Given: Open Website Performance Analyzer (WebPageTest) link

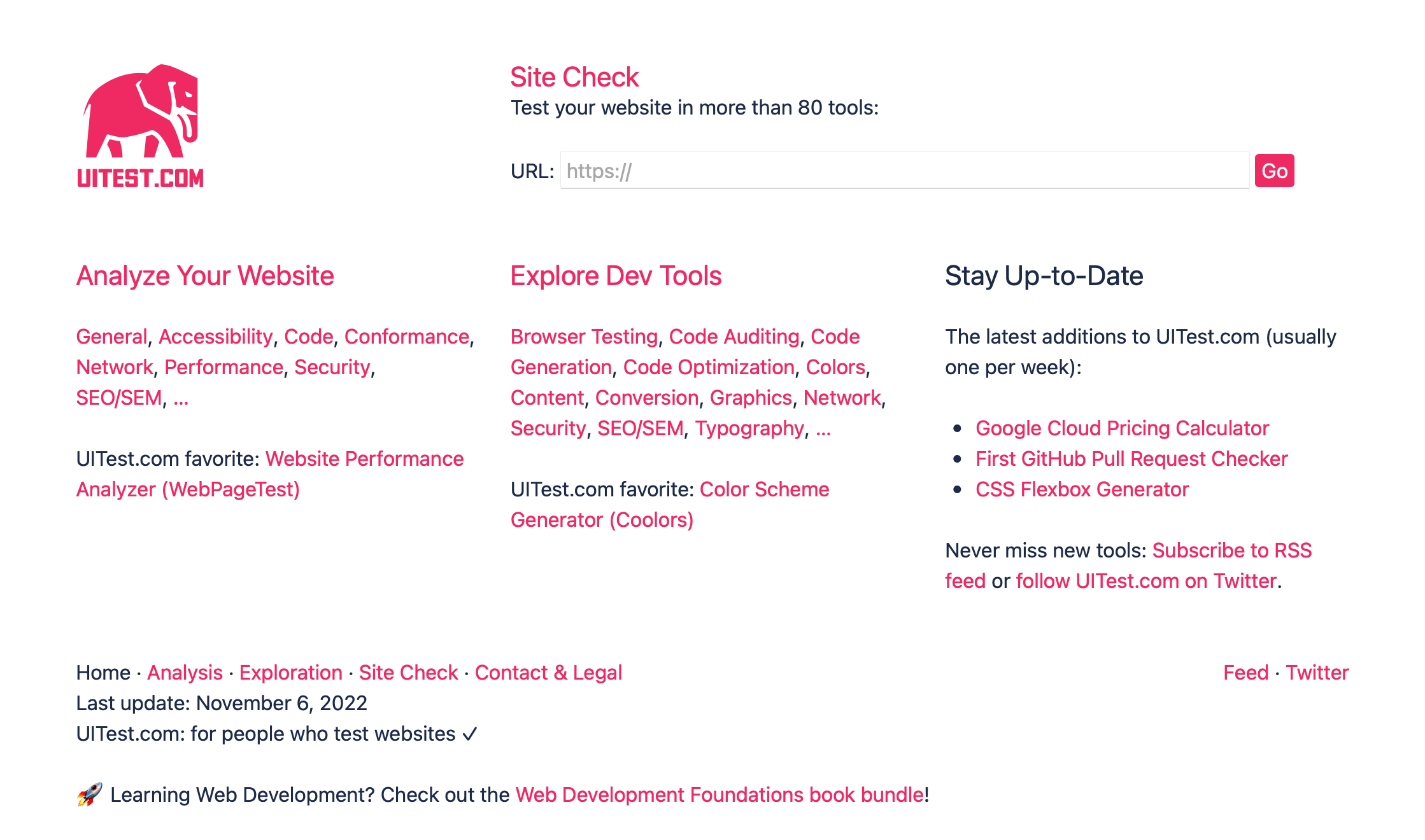Looking at the screenshot, I should [x=270, y=474].
